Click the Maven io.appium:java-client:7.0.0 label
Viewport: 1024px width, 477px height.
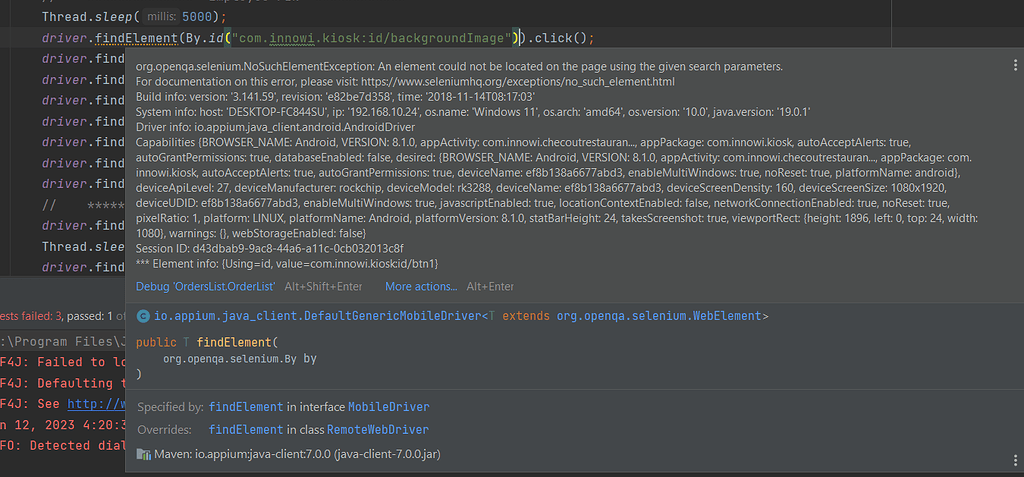click(x=297, y=455)
